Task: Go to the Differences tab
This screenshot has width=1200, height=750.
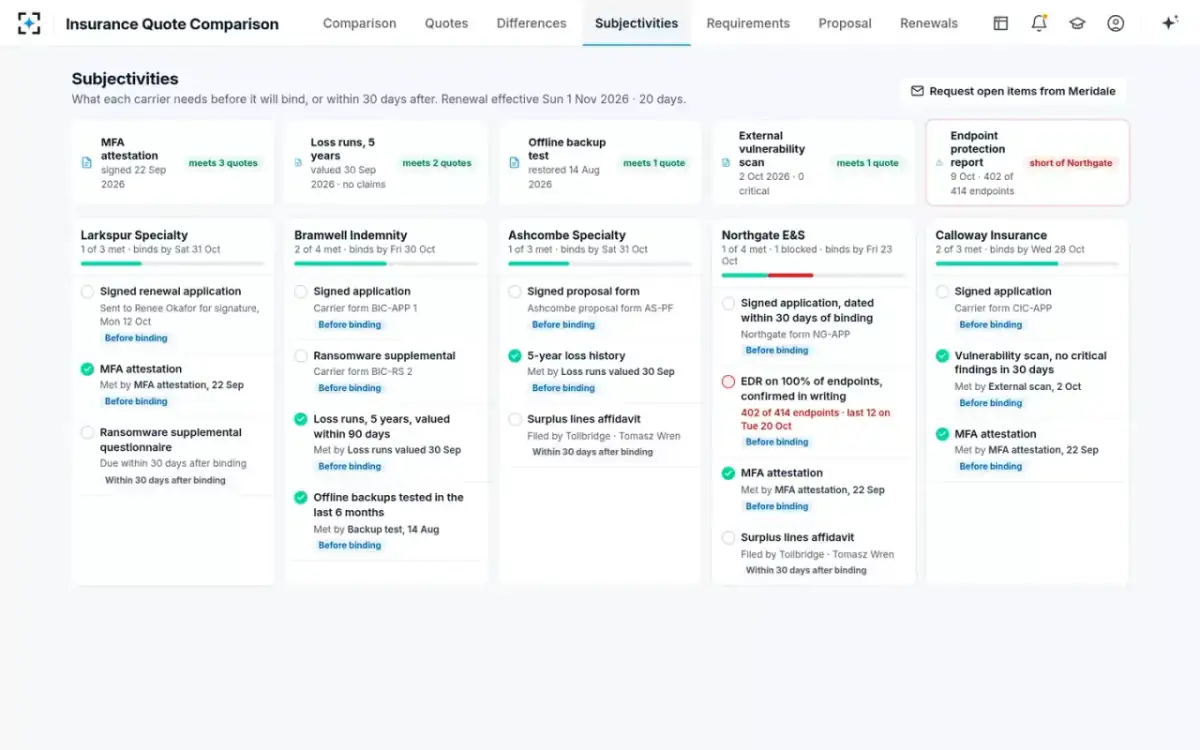Action: point(531,23)
